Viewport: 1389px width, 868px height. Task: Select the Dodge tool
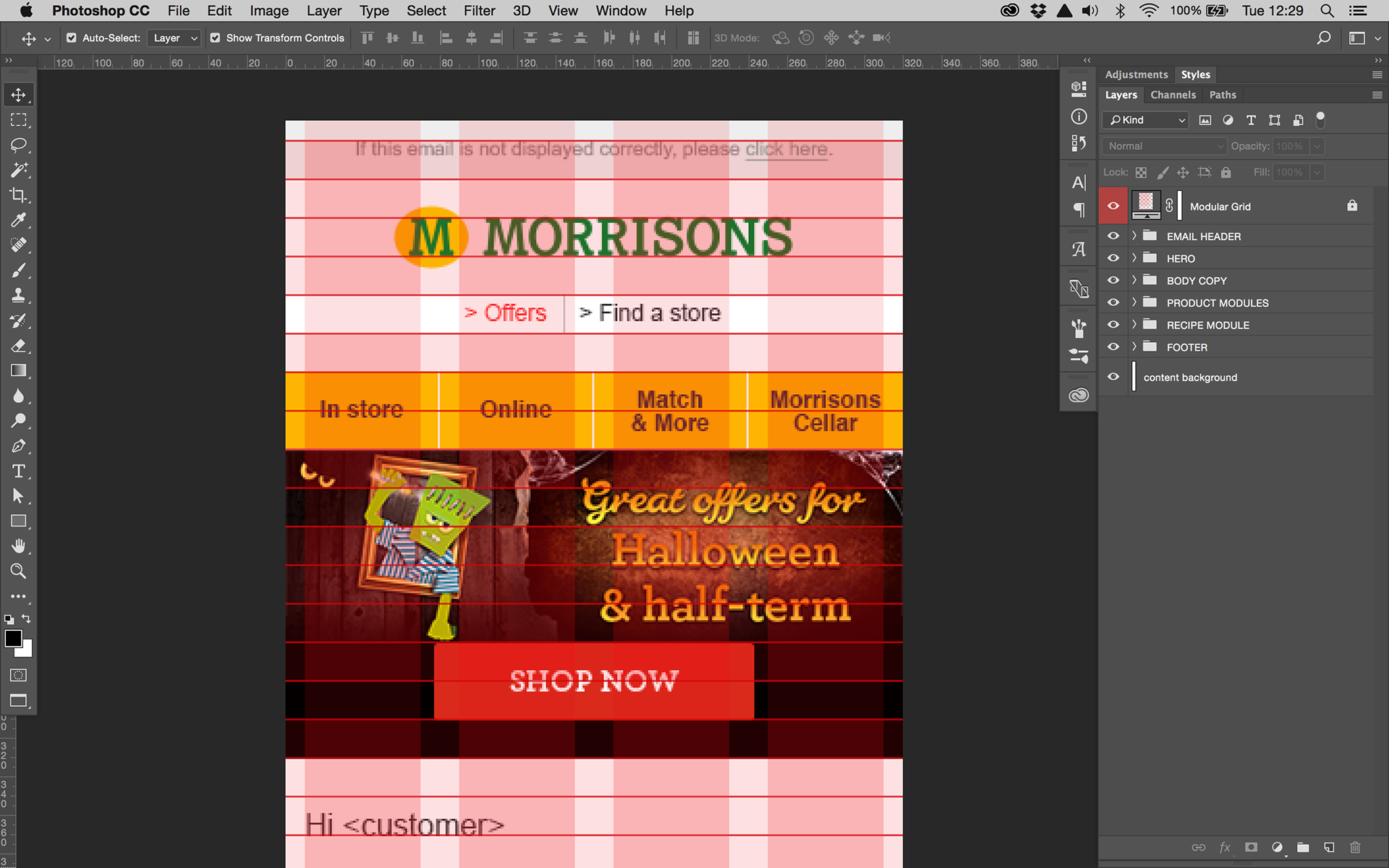click(19, 421)
